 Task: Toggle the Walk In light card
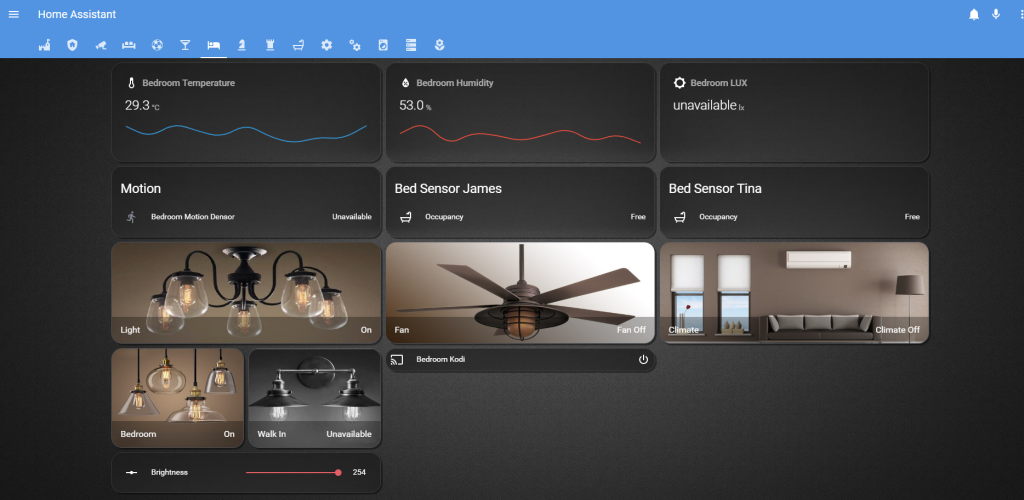315,398
